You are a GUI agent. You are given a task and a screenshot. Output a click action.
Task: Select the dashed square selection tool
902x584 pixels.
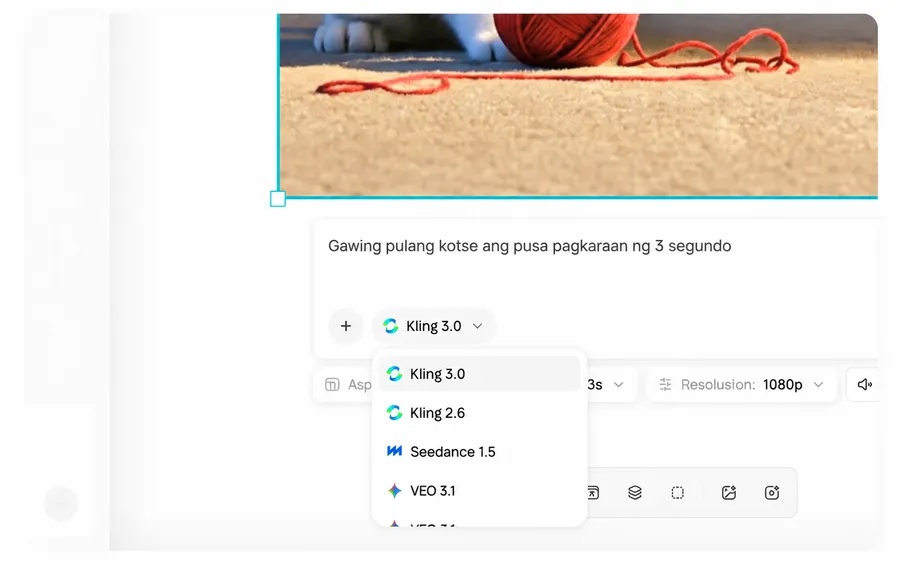(x=678, y=493)
